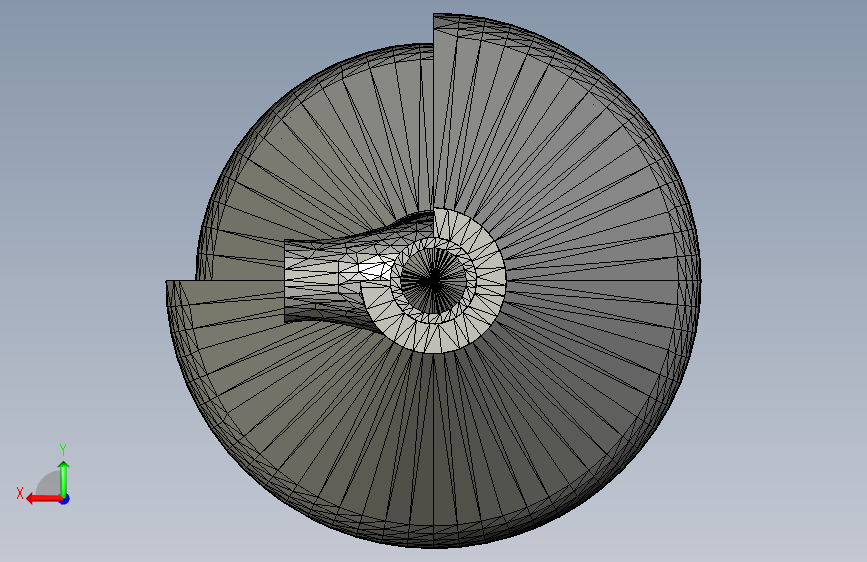Click the central hub of the model
Viewport: 867px width, 562px height.
coord(434,281)
